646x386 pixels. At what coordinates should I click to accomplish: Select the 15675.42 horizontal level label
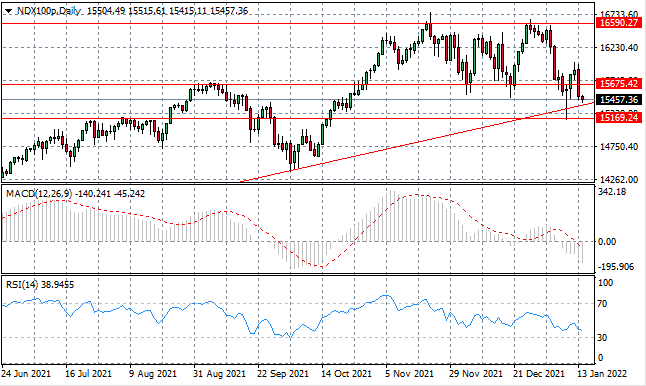tap(618, 84)
